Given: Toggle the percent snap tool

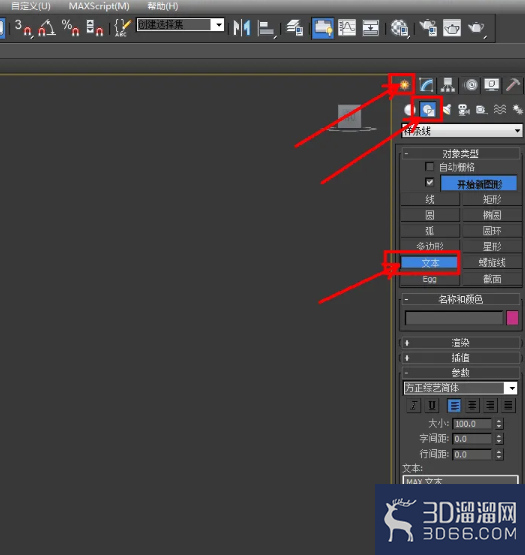Looking at the screenshot, I should 70,28.
